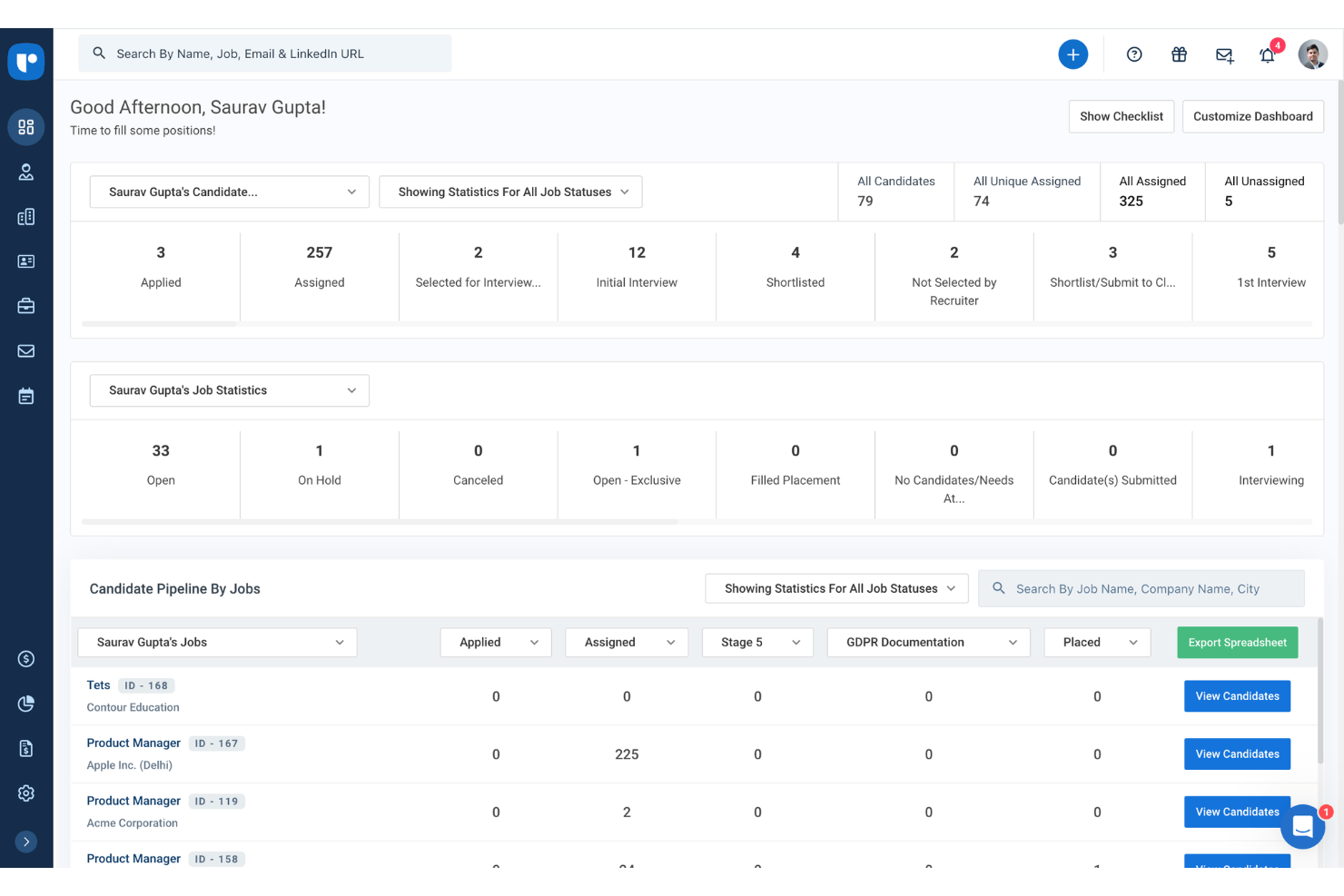Screen dimensions: 1344x896
Task: Click candidate statistics horizontal scrollbar
Action: [159, 323]
